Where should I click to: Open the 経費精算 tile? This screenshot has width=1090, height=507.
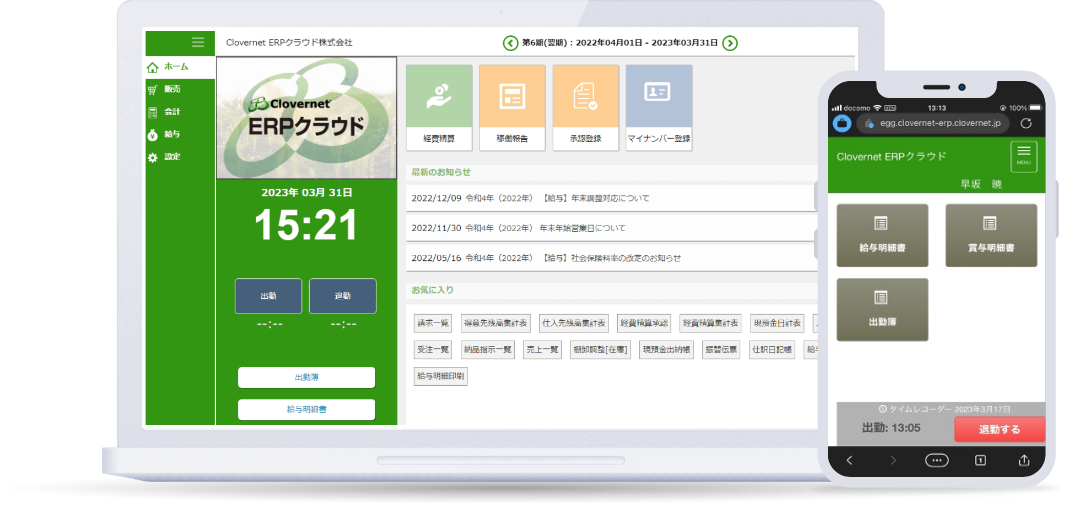click(439, 108)
